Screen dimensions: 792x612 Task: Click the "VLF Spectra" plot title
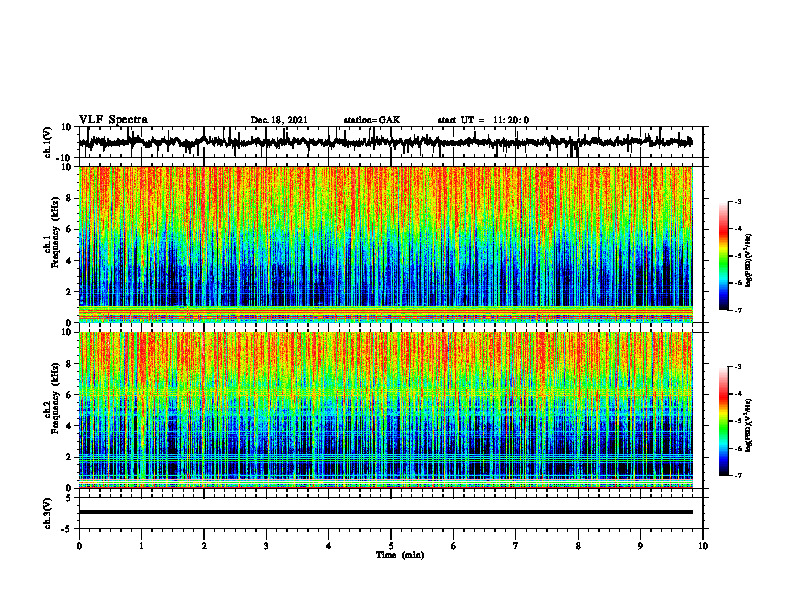[x=113, y=119]
